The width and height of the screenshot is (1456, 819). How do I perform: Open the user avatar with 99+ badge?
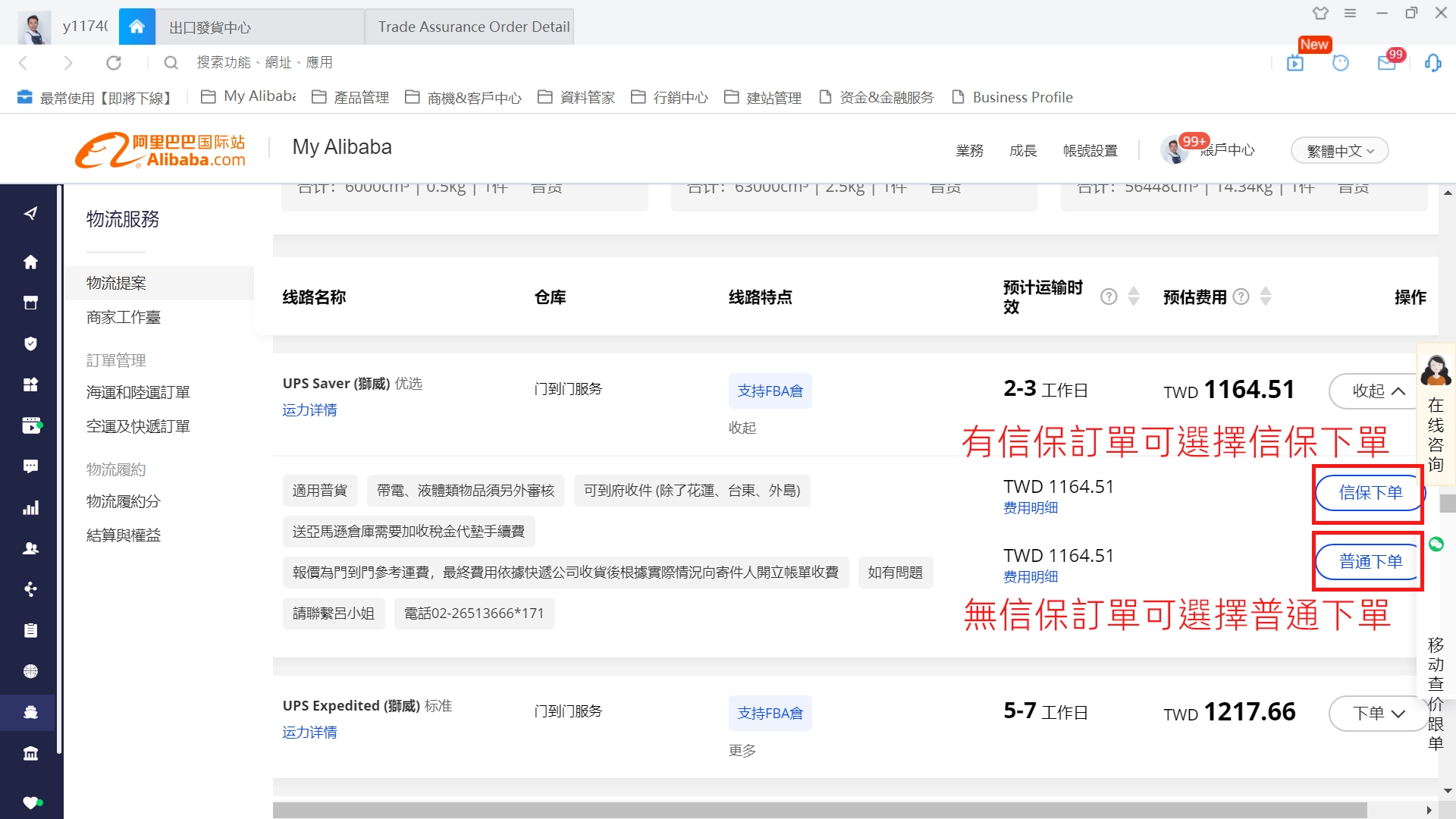(x=1175, y=149)
